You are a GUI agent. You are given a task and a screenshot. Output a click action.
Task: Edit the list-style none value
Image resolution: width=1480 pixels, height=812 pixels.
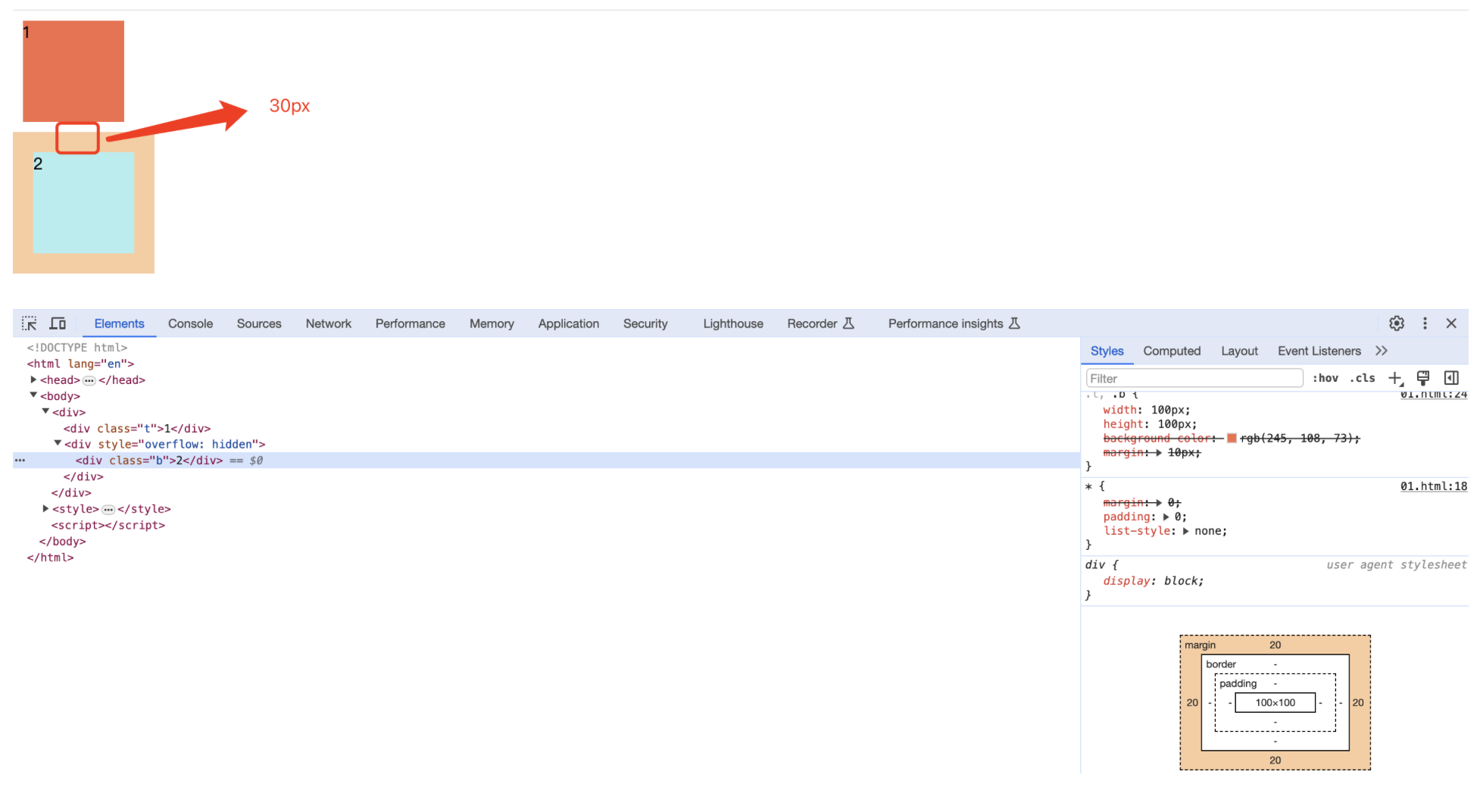pyautogui.click(x=1207, y=531)
